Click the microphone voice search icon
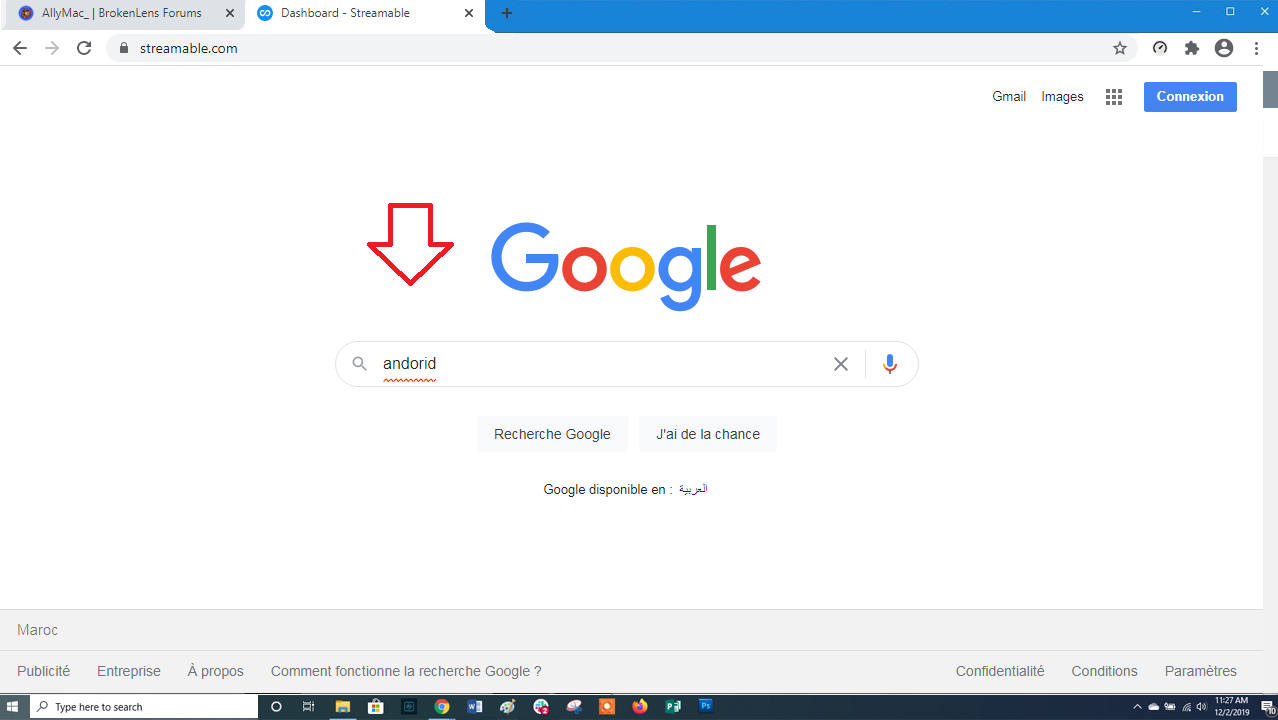 point(890,364)
